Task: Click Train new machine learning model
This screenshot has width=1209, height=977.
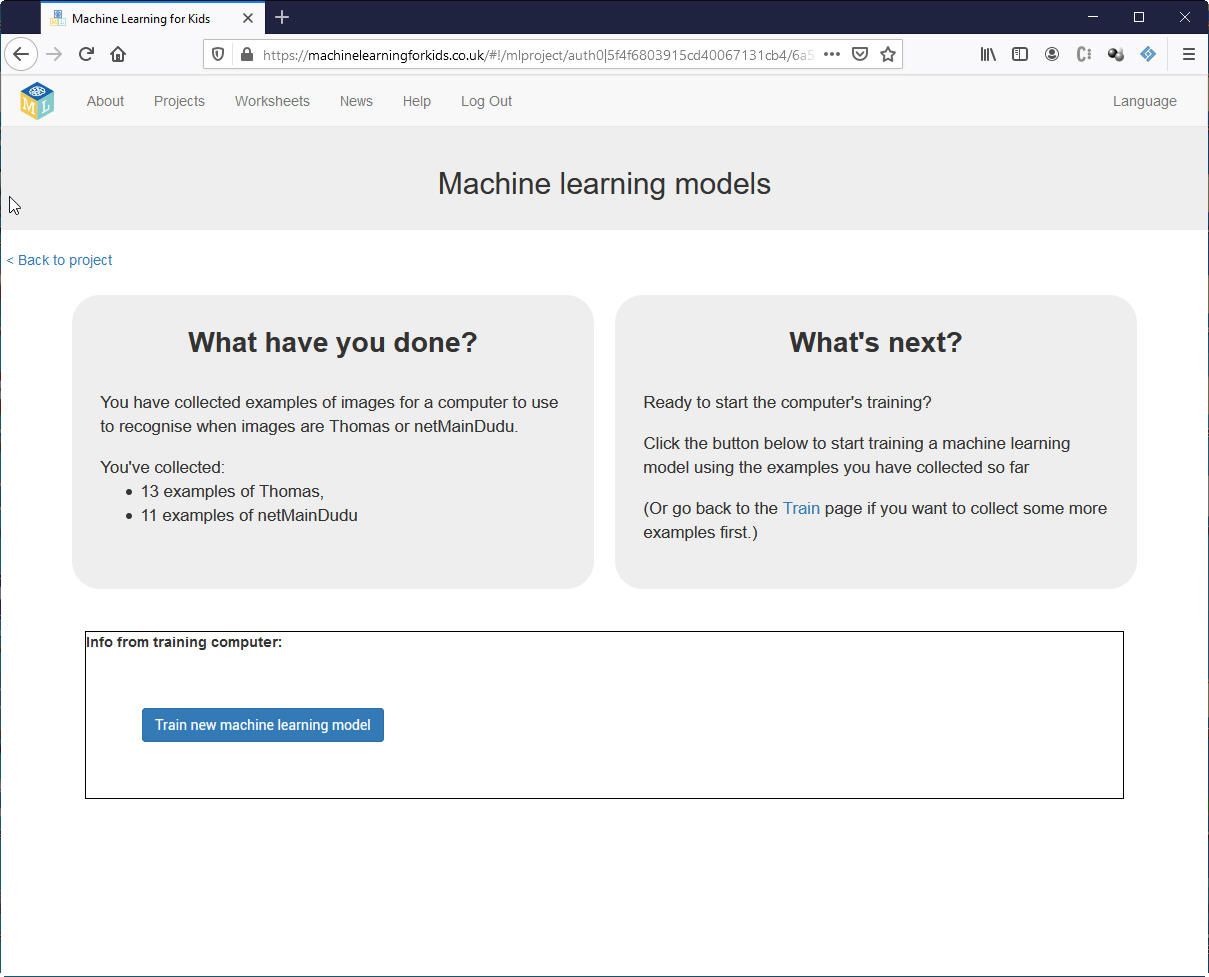Action: 263,725
